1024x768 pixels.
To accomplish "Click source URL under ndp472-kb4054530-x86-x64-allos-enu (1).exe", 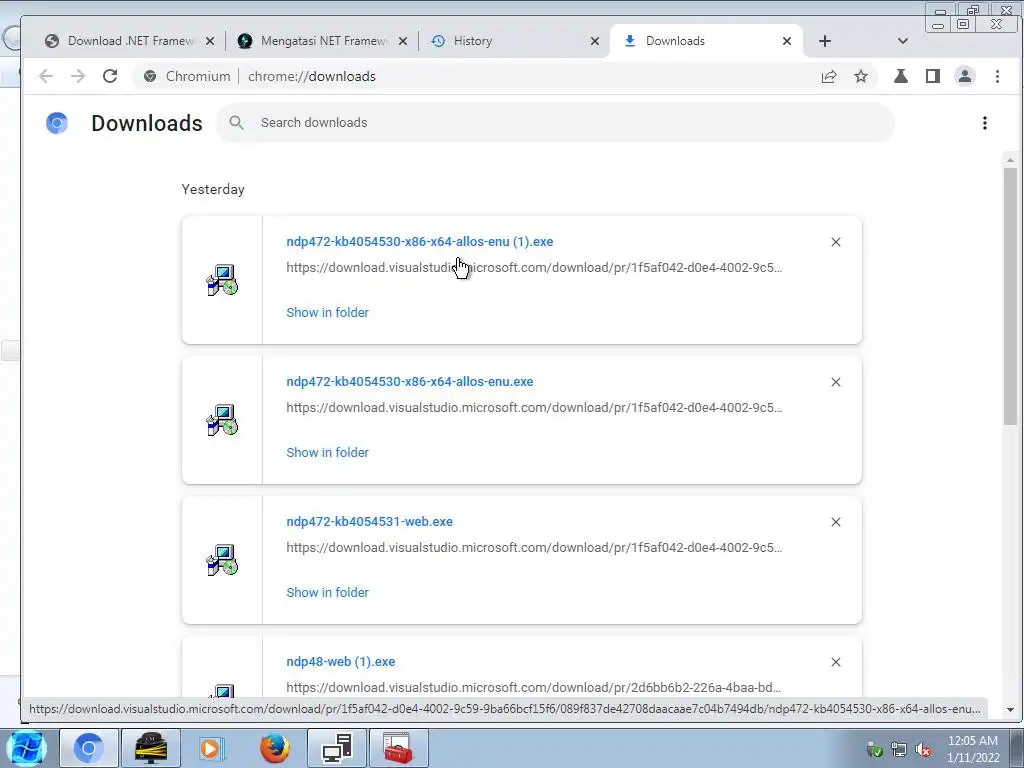I will tap(534, 268).
